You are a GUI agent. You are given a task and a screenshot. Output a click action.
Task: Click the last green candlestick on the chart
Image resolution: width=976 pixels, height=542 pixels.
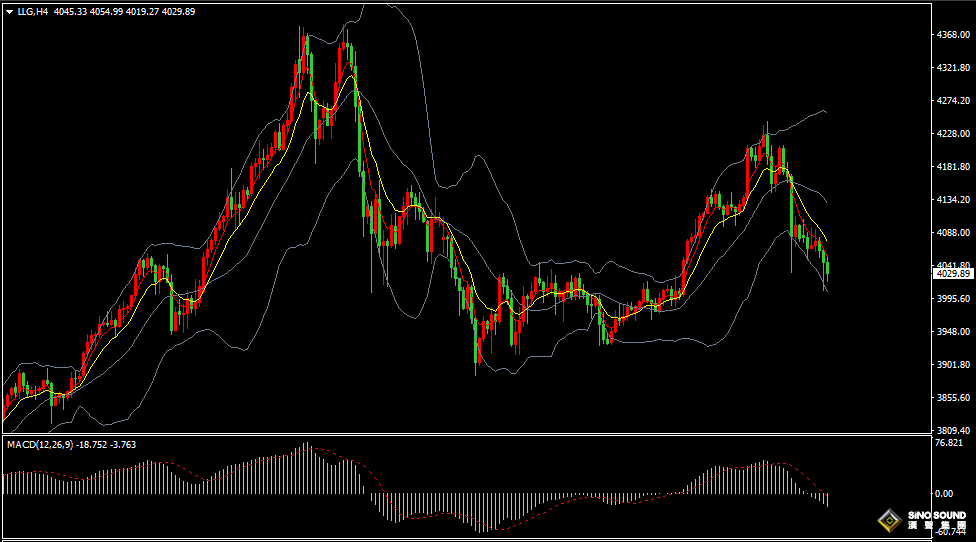827,268
